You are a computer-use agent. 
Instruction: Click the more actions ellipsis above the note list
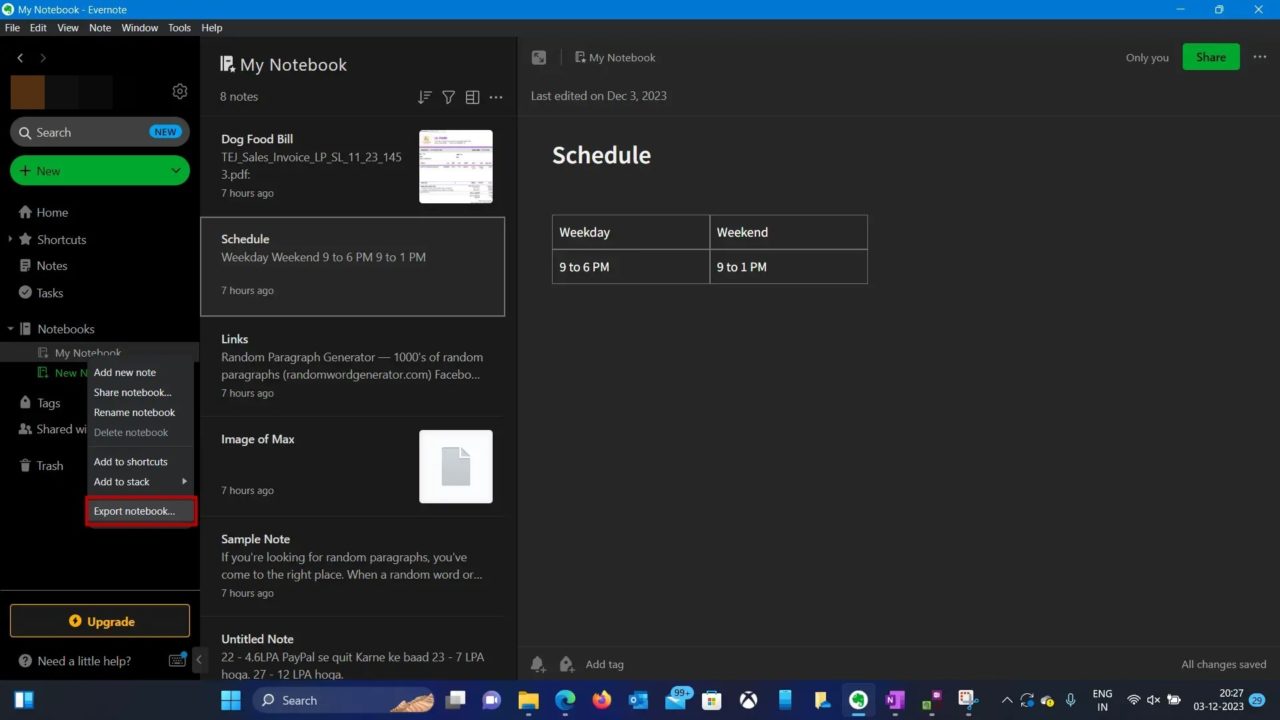coord(496,97)
